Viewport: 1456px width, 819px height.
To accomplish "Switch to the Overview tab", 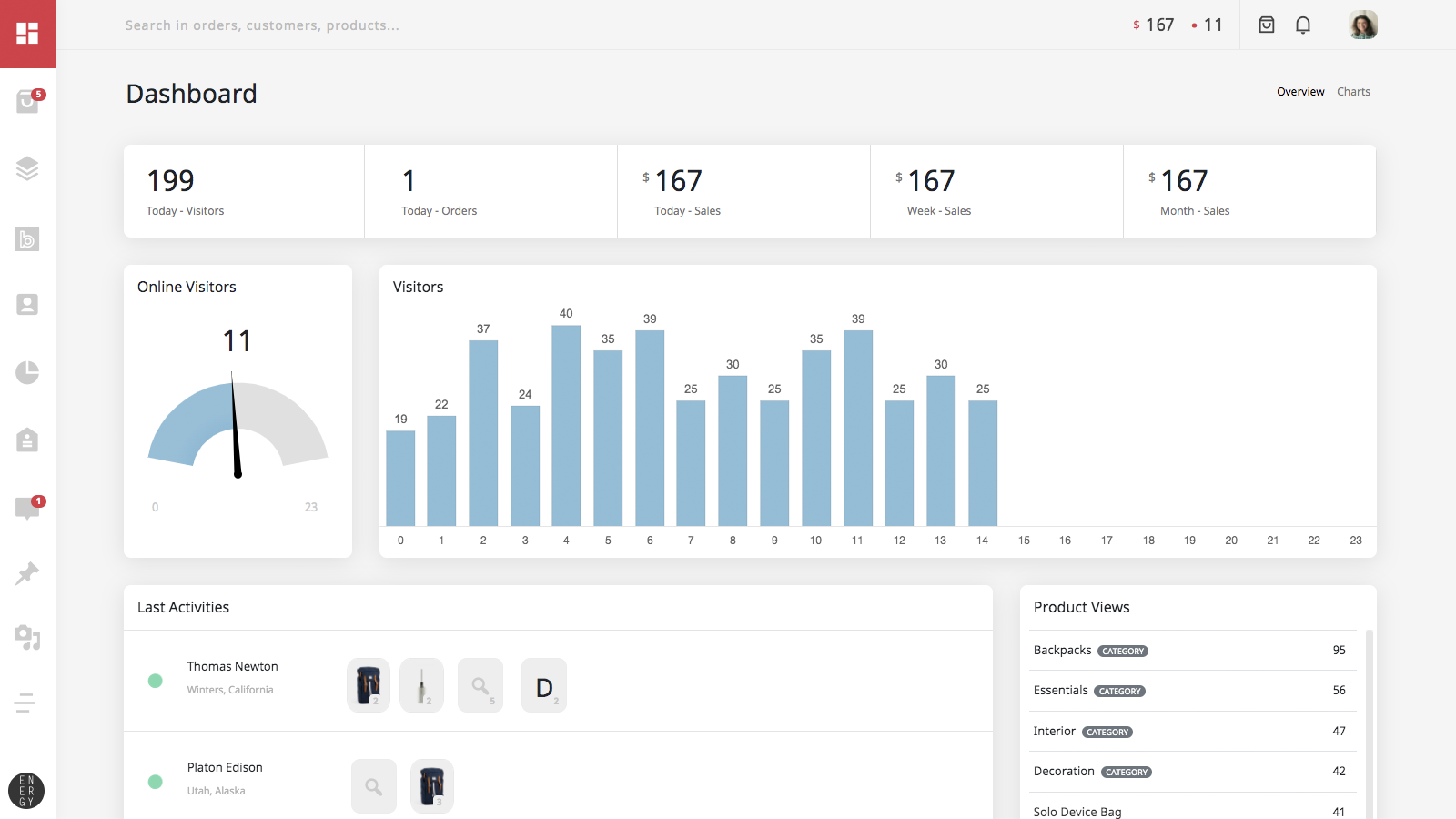I will 1300,92.
